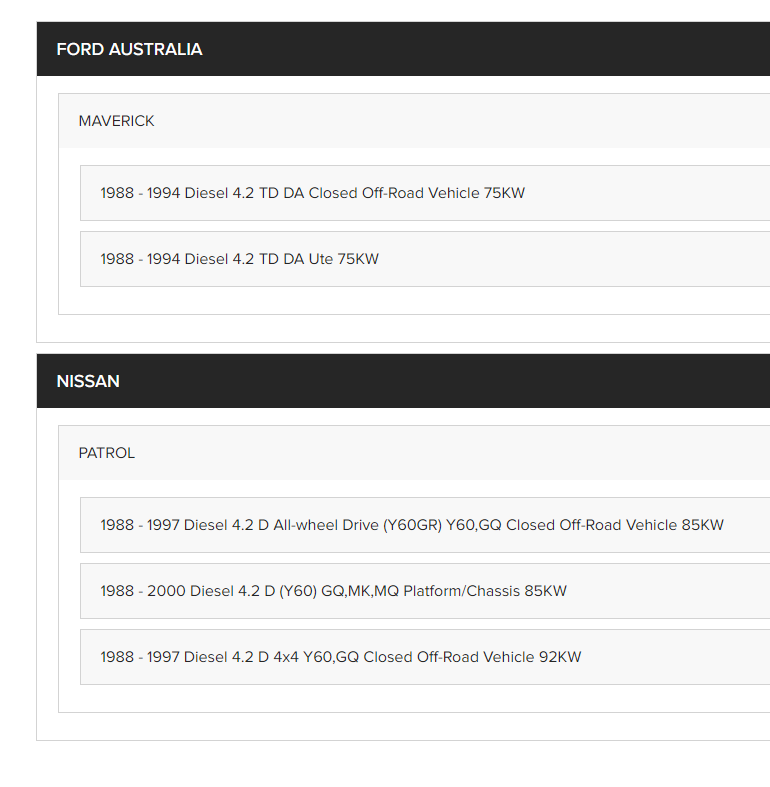
Task: Click the PATROL model label
Action: 107,453
